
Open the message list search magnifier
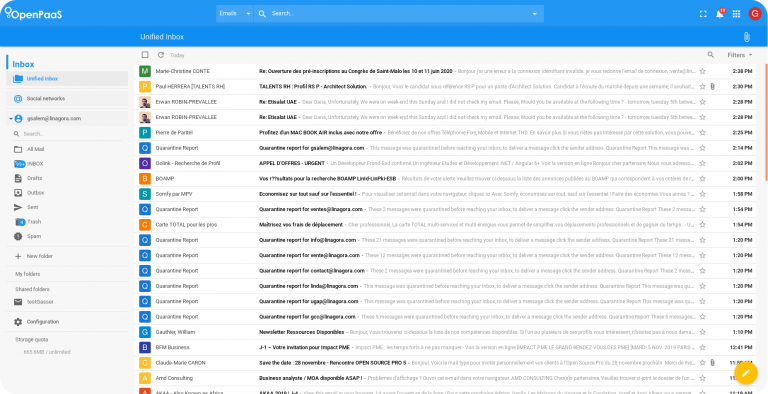coord(711,55)
